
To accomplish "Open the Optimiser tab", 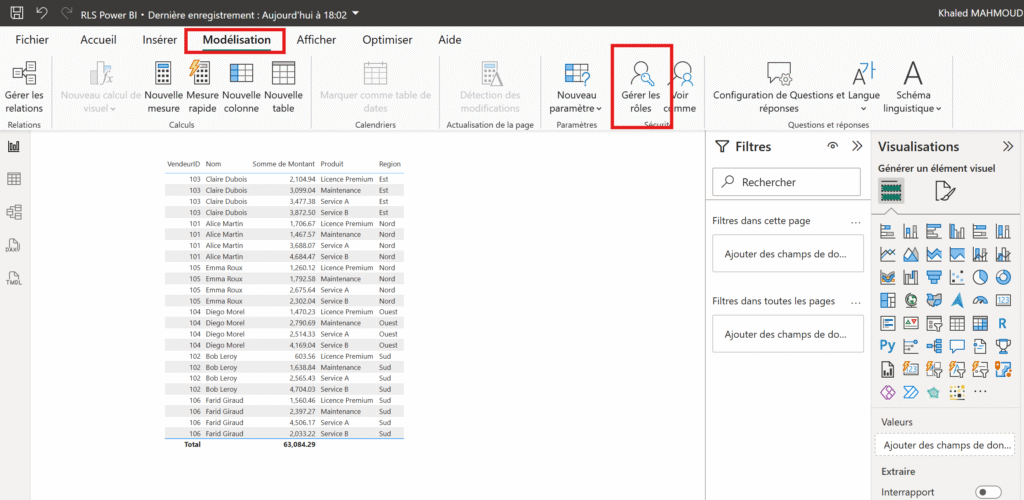I will point(387,40).
